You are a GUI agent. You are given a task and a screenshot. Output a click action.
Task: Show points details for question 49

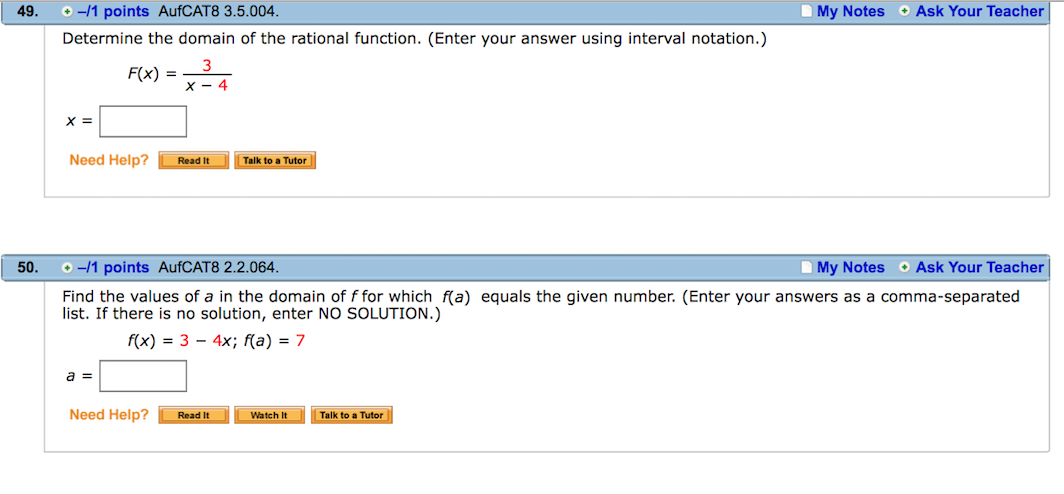[113, 12]
